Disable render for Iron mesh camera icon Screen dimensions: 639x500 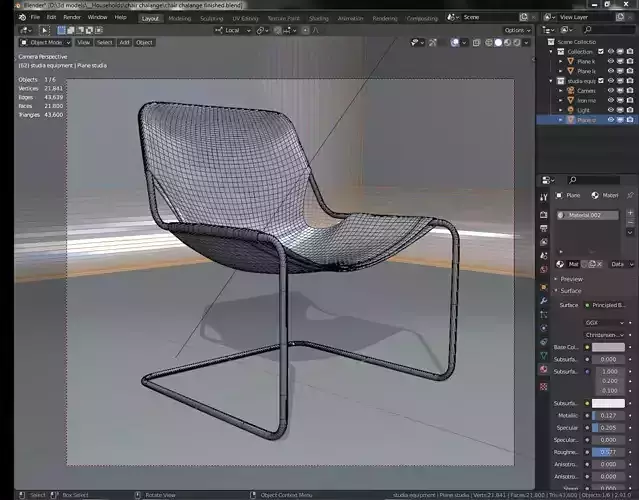[x=630, y=100]
